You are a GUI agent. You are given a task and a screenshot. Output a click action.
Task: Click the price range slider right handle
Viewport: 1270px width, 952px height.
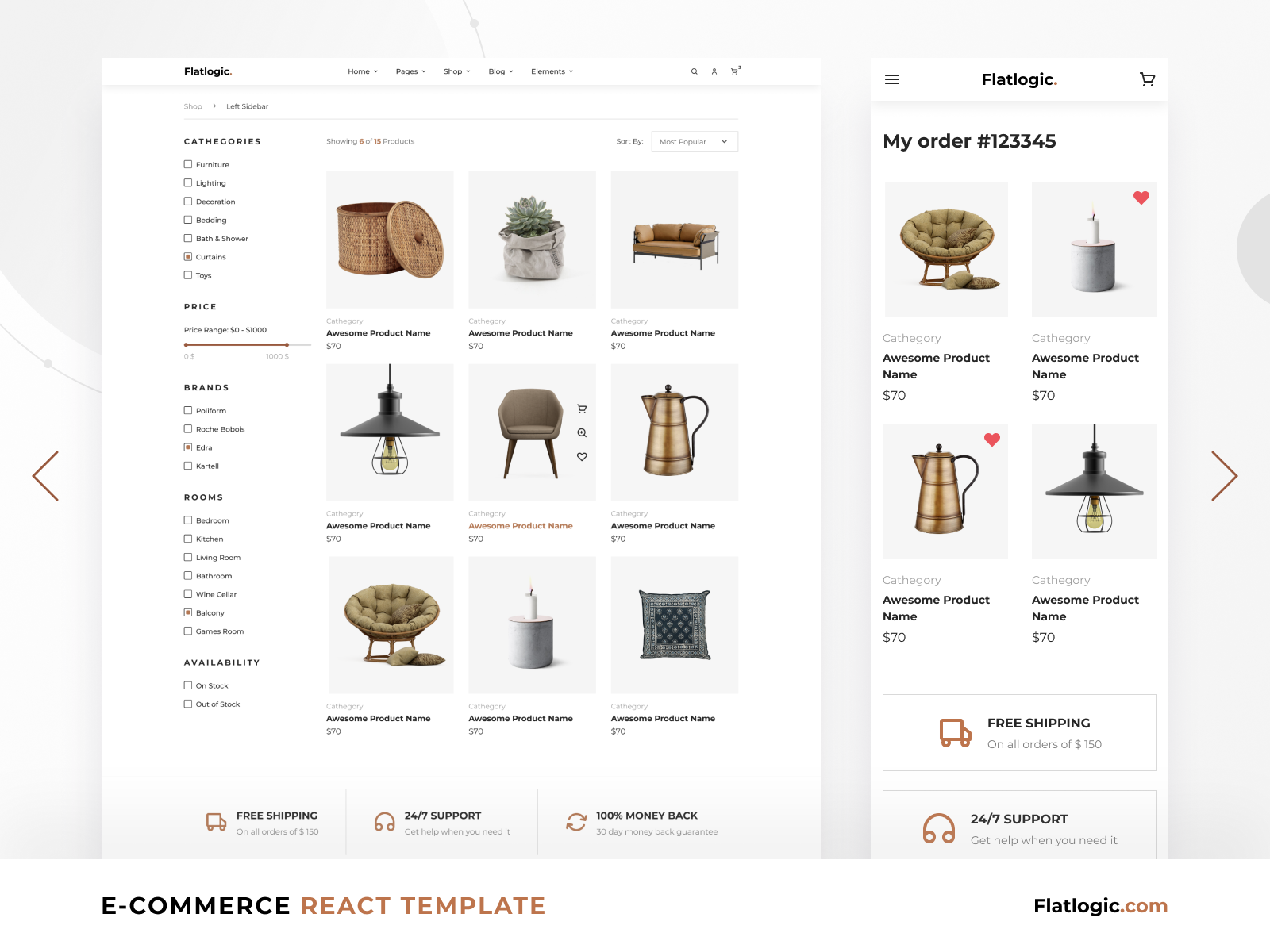pyautogui.click(x=287, y=345)
